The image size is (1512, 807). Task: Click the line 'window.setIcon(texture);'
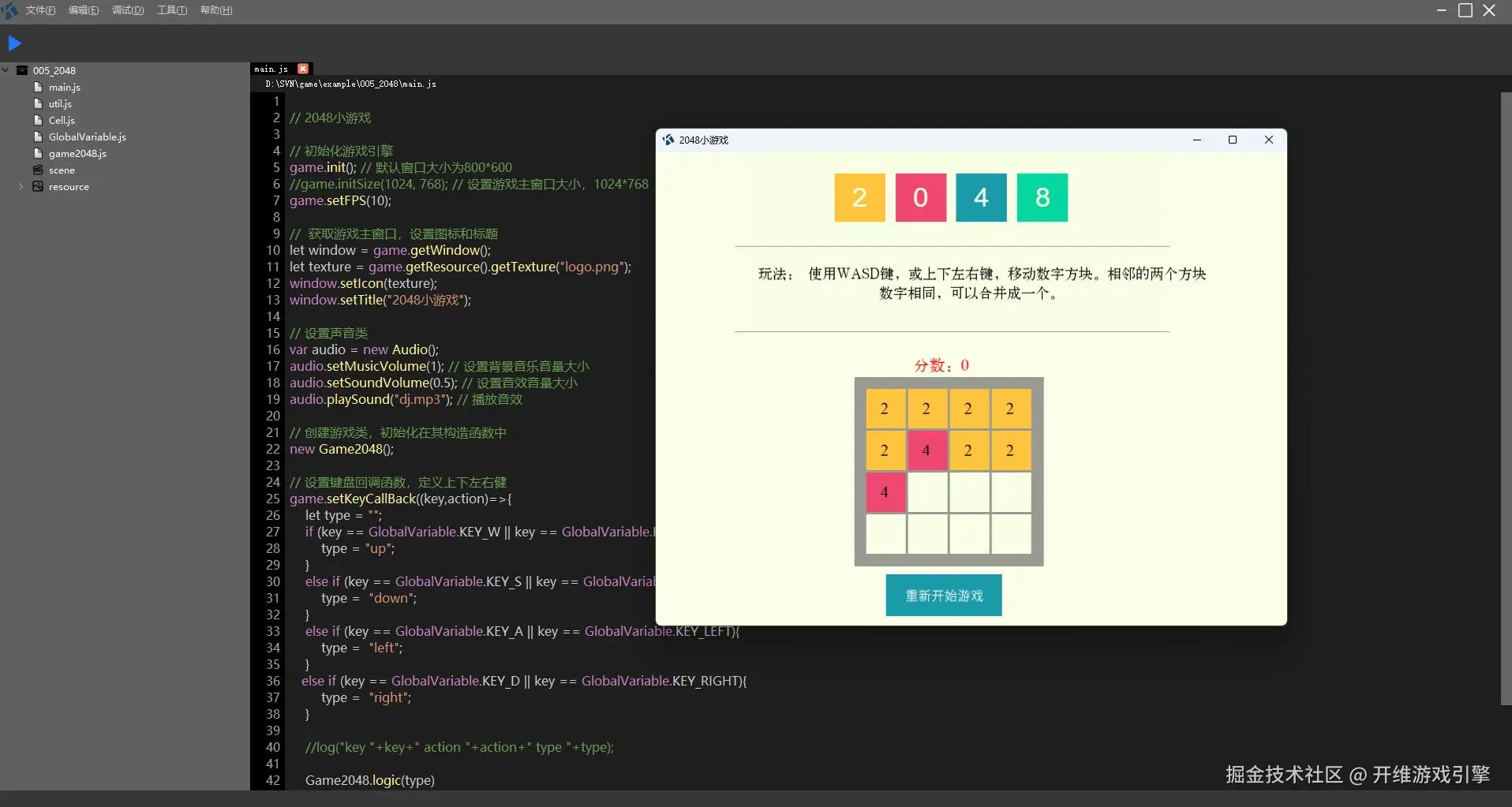[x=363, y=283]
